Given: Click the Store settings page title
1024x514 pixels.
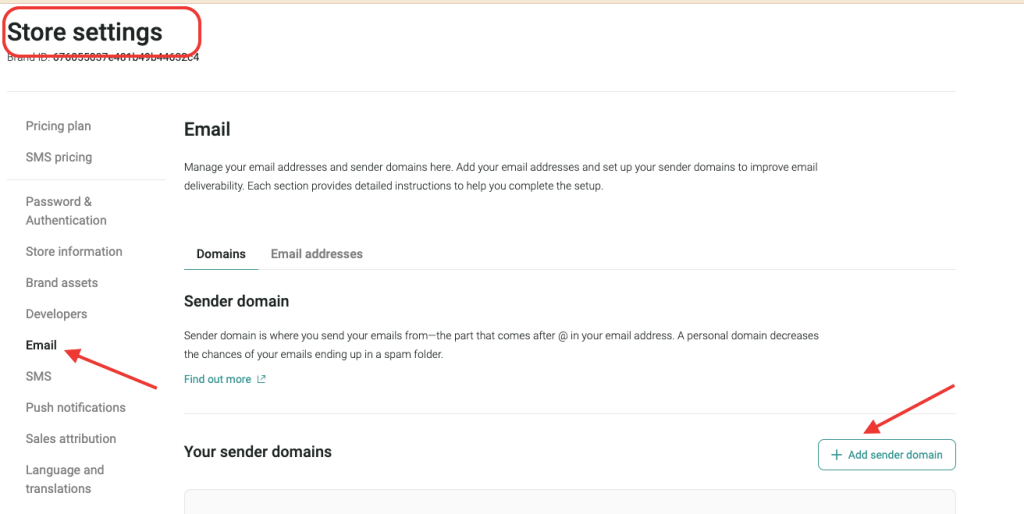Looking at the screenshot, I should pyautogui.click(x=85, y=32).
